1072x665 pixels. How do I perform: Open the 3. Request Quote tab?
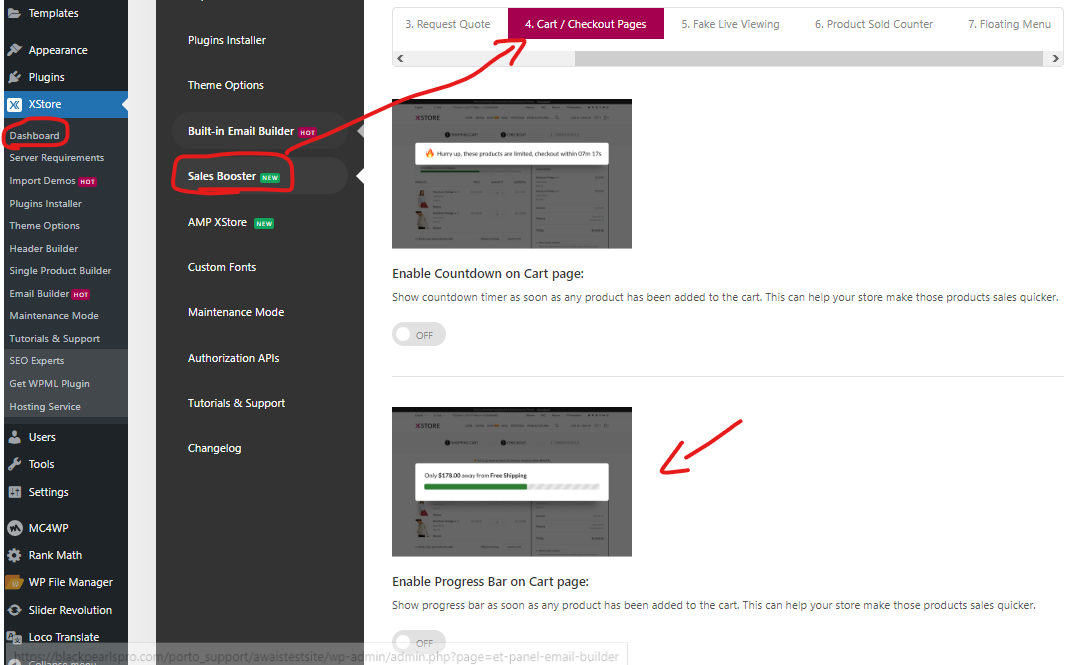pos(448,24)
